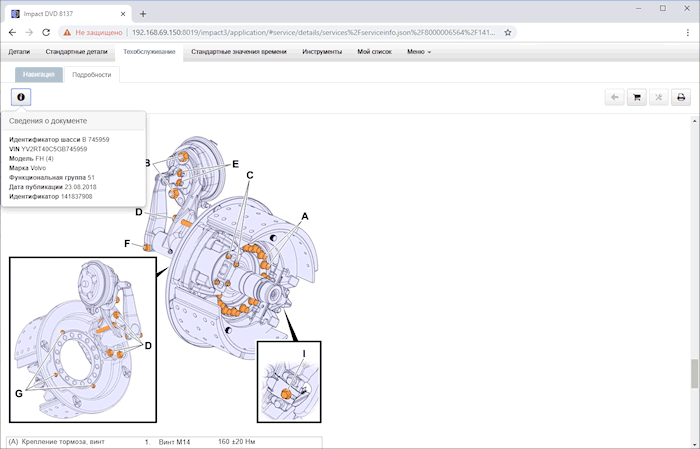Open the Детали menu item
The image size is (700, 449).
[x=19, y=51]
